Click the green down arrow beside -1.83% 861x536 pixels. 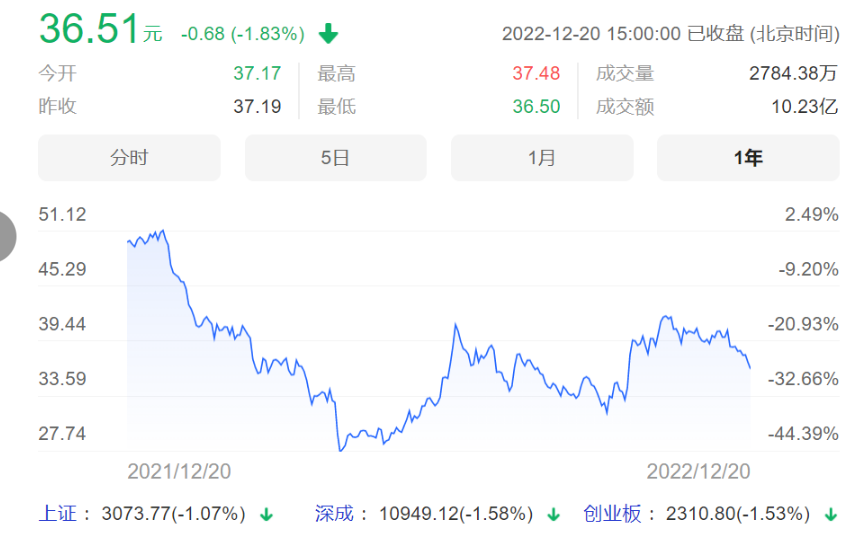(328, 34)
